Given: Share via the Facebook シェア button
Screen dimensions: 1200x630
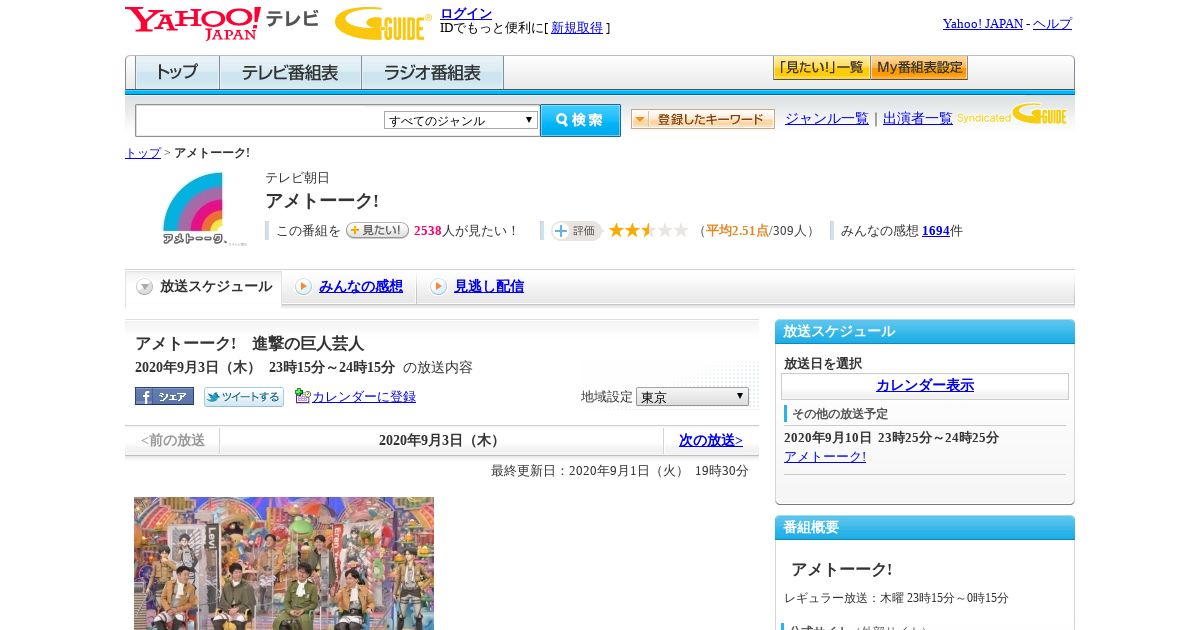Looking at the screenshot, I should click(164, 396).
